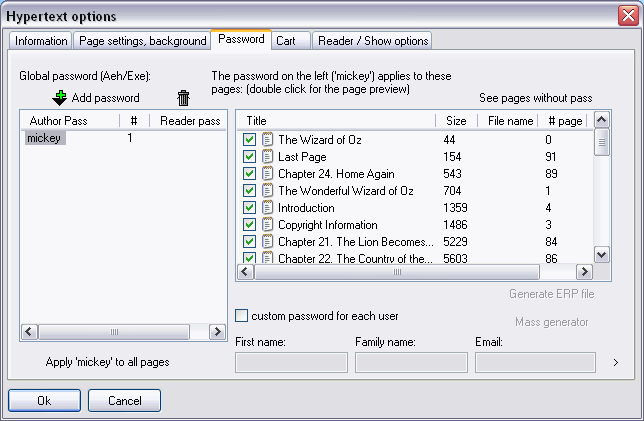Click the page icon beside Introduction
644x421 pixels.
pos(267,208)
